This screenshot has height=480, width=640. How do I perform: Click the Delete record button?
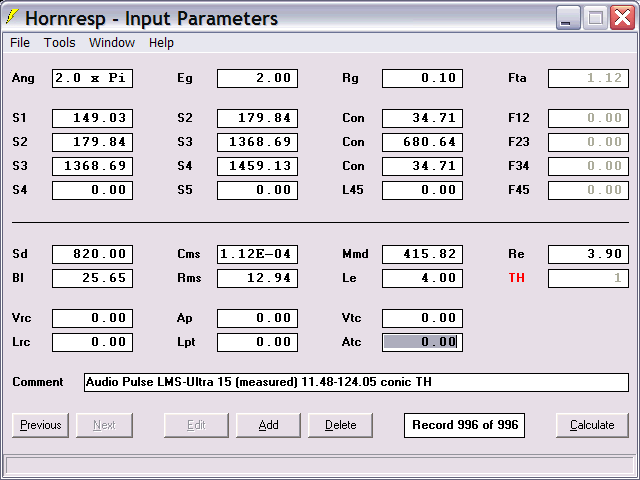pos(340,425)
